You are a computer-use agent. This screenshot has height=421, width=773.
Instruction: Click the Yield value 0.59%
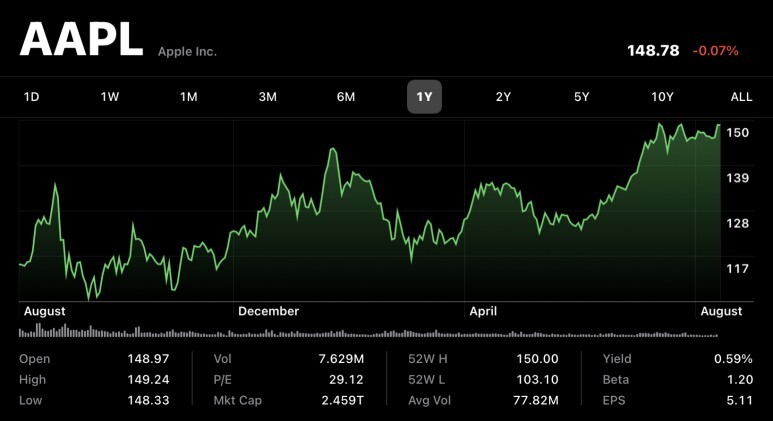click(733, 358)
